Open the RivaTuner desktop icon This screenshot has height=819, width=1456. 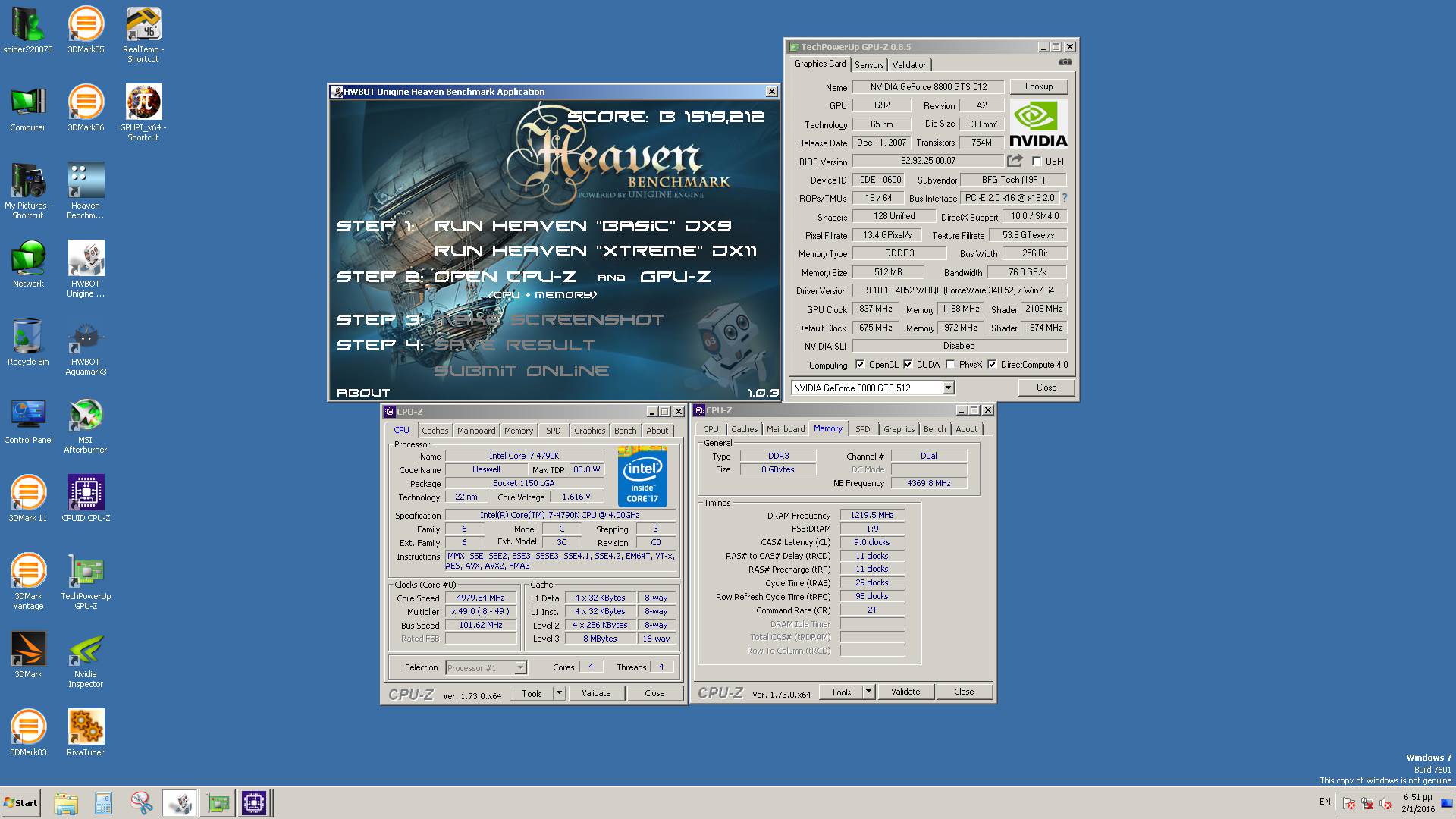pos(86,733)
